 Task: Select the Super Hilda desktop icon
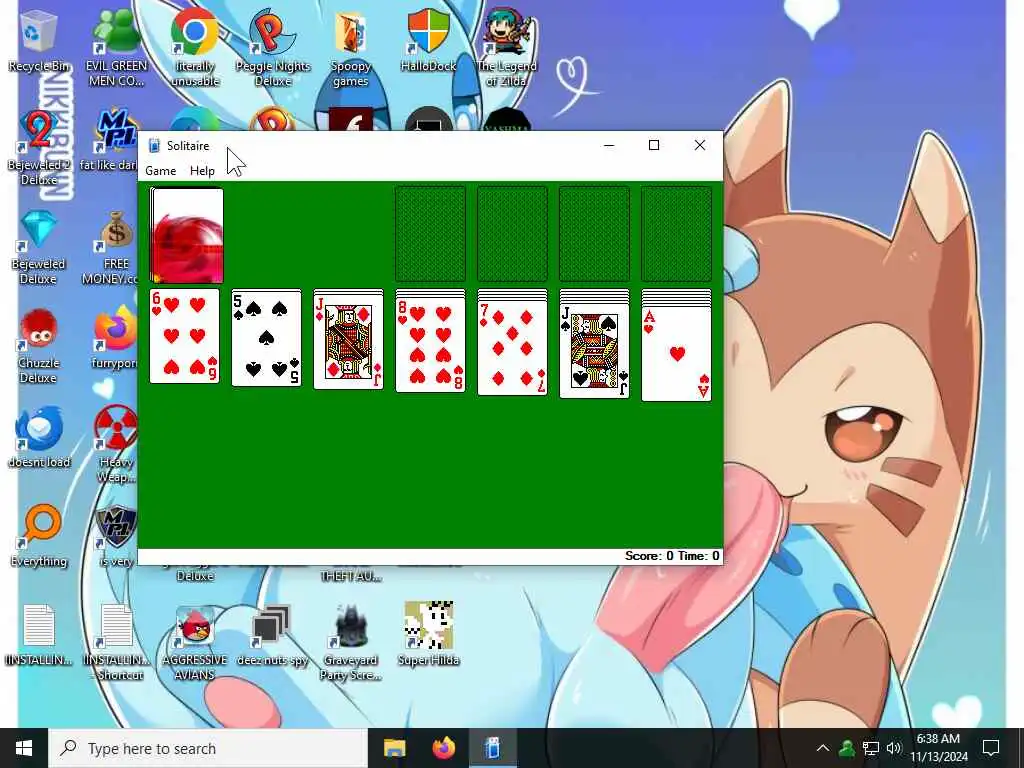428,635
